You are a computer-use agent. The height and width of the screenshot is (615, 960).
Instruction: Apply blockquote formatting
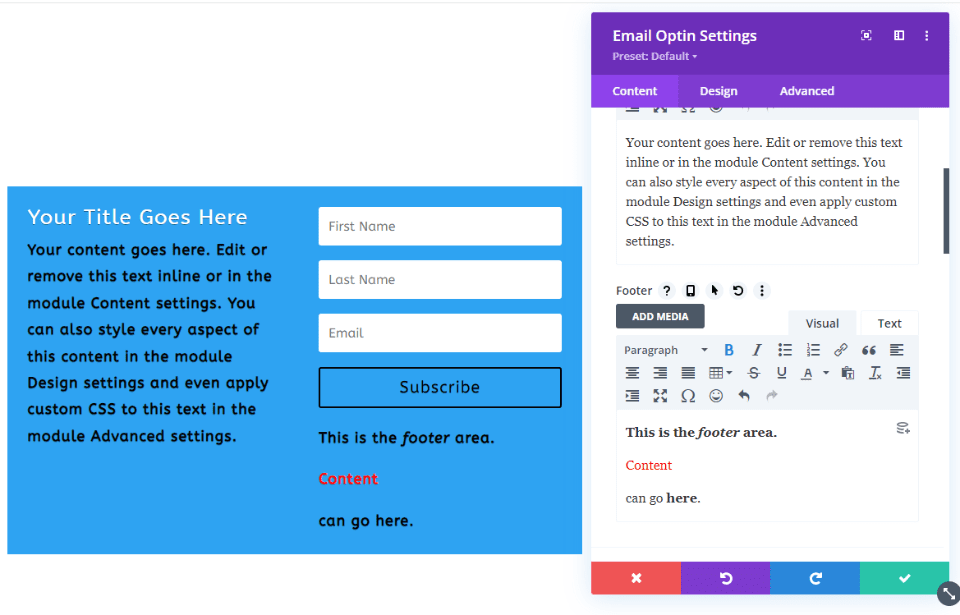pyautogui.click(x=869, y=350)
